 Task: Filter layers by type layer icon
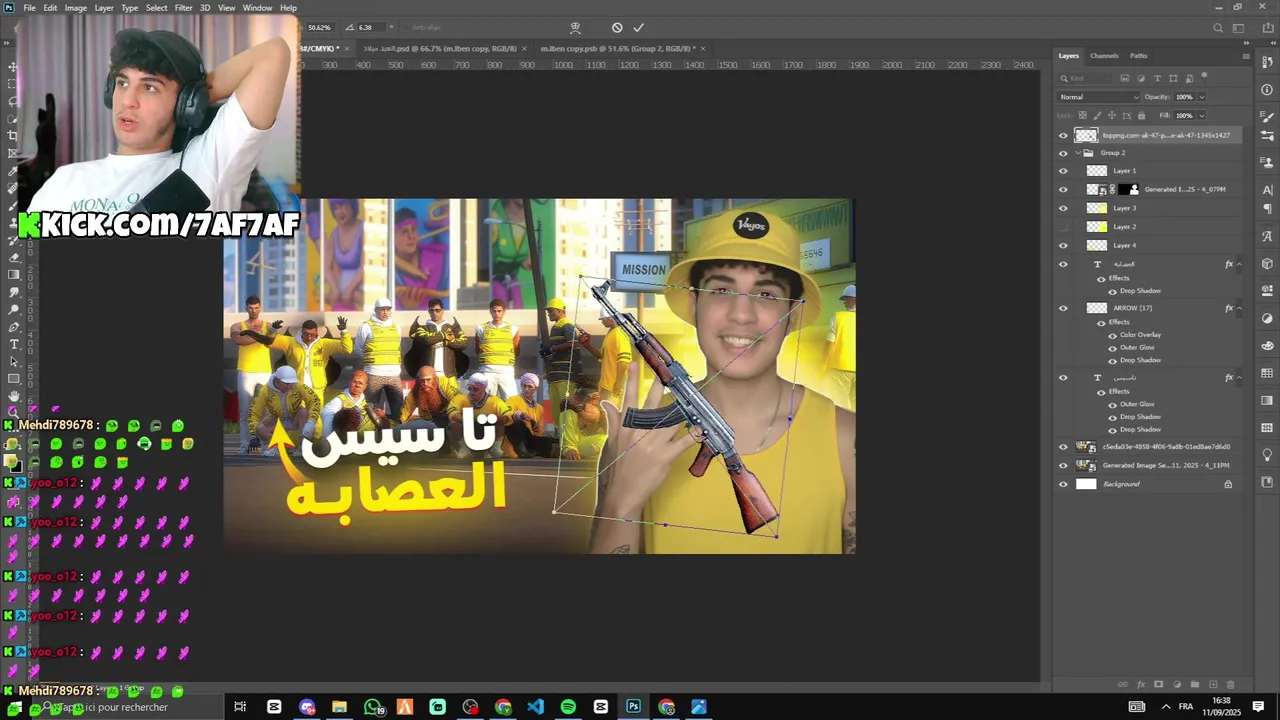point(1157,78)
